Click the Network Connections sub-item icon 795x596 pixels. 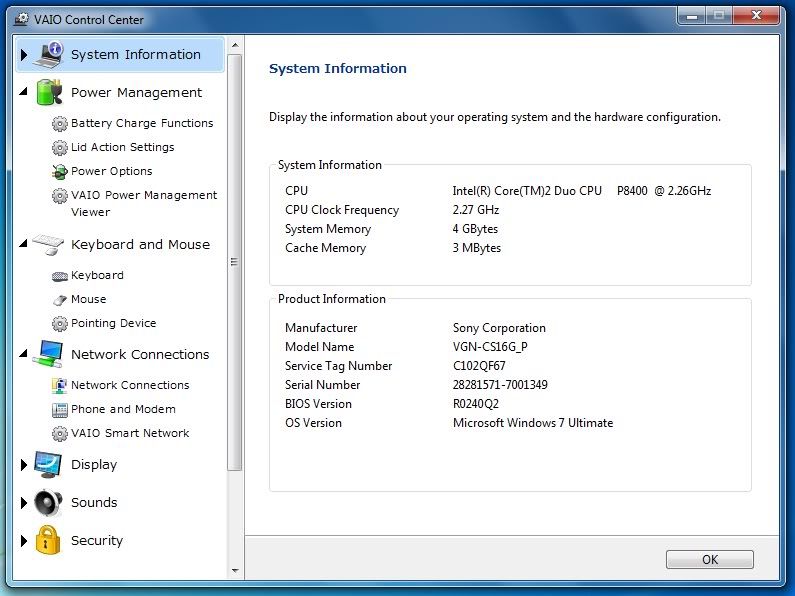click(x=59, y=386)
